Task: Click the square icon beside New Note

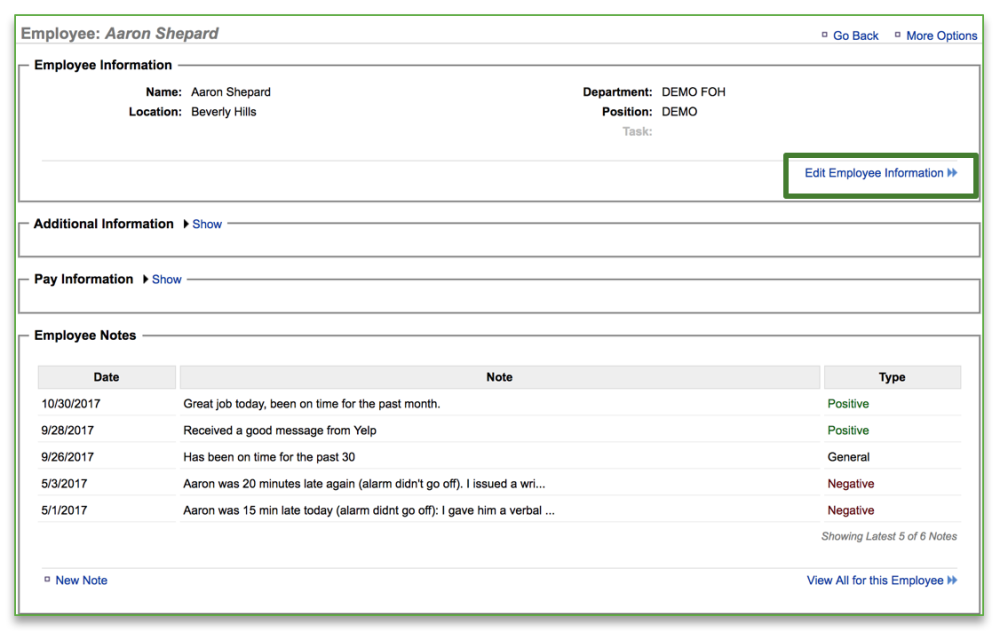Action: 45,580
